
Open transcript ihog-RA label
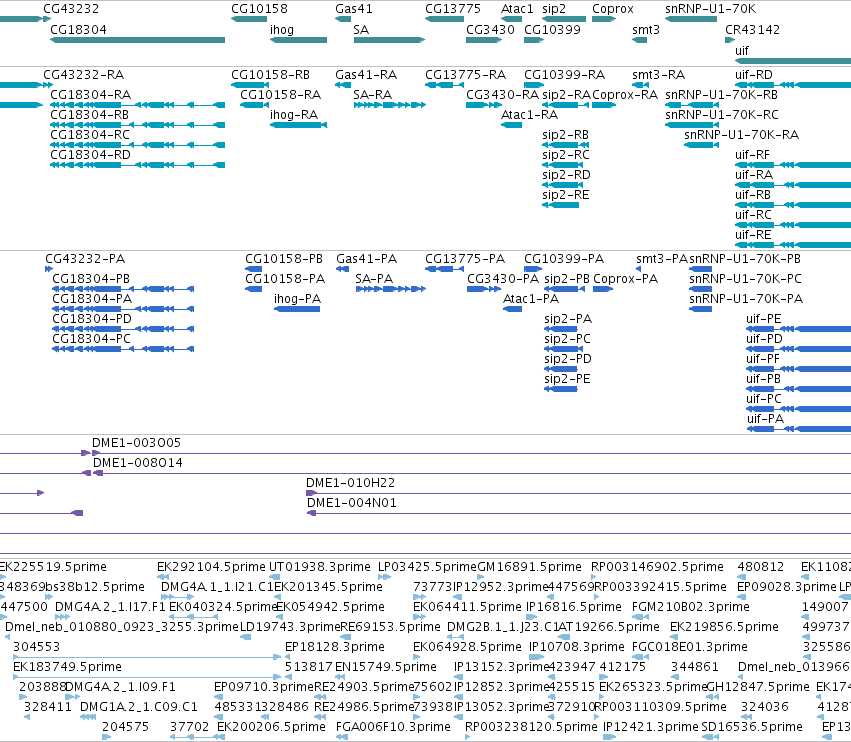click(x=294, y=115)
